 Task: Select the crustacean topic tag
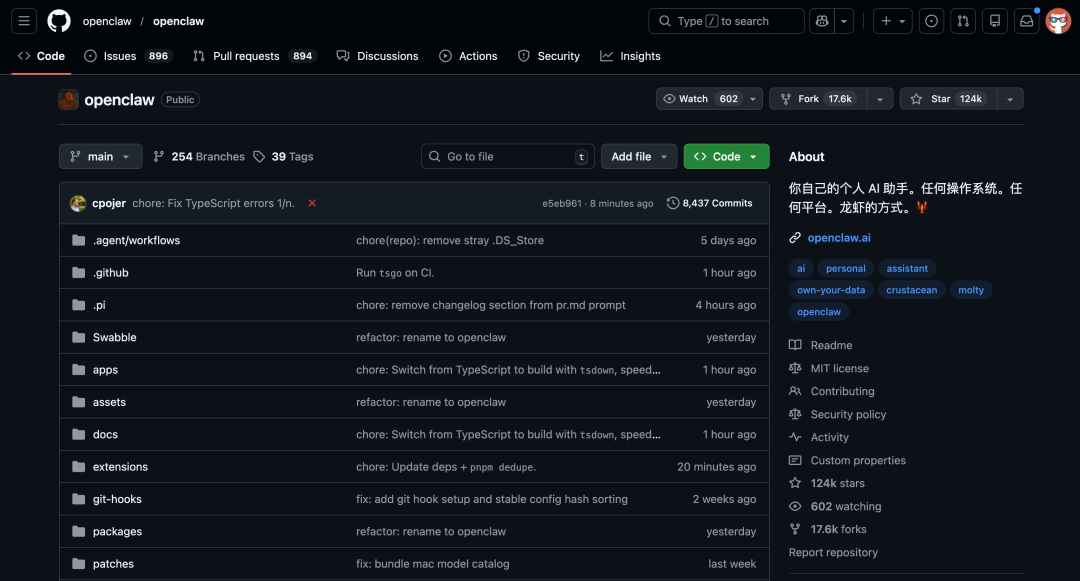[x=911, y=289]
